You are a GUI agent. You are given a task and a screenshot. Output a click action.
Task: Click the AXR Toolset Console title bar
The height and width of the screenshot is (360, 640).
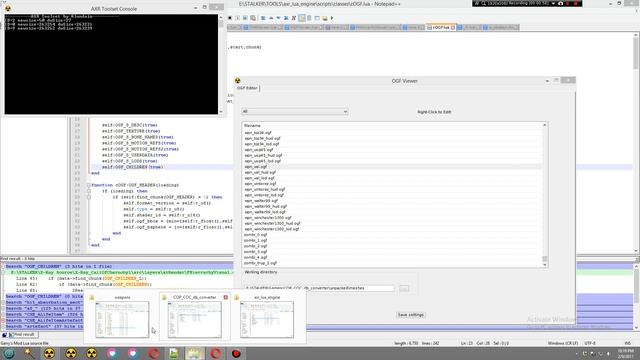113,8
